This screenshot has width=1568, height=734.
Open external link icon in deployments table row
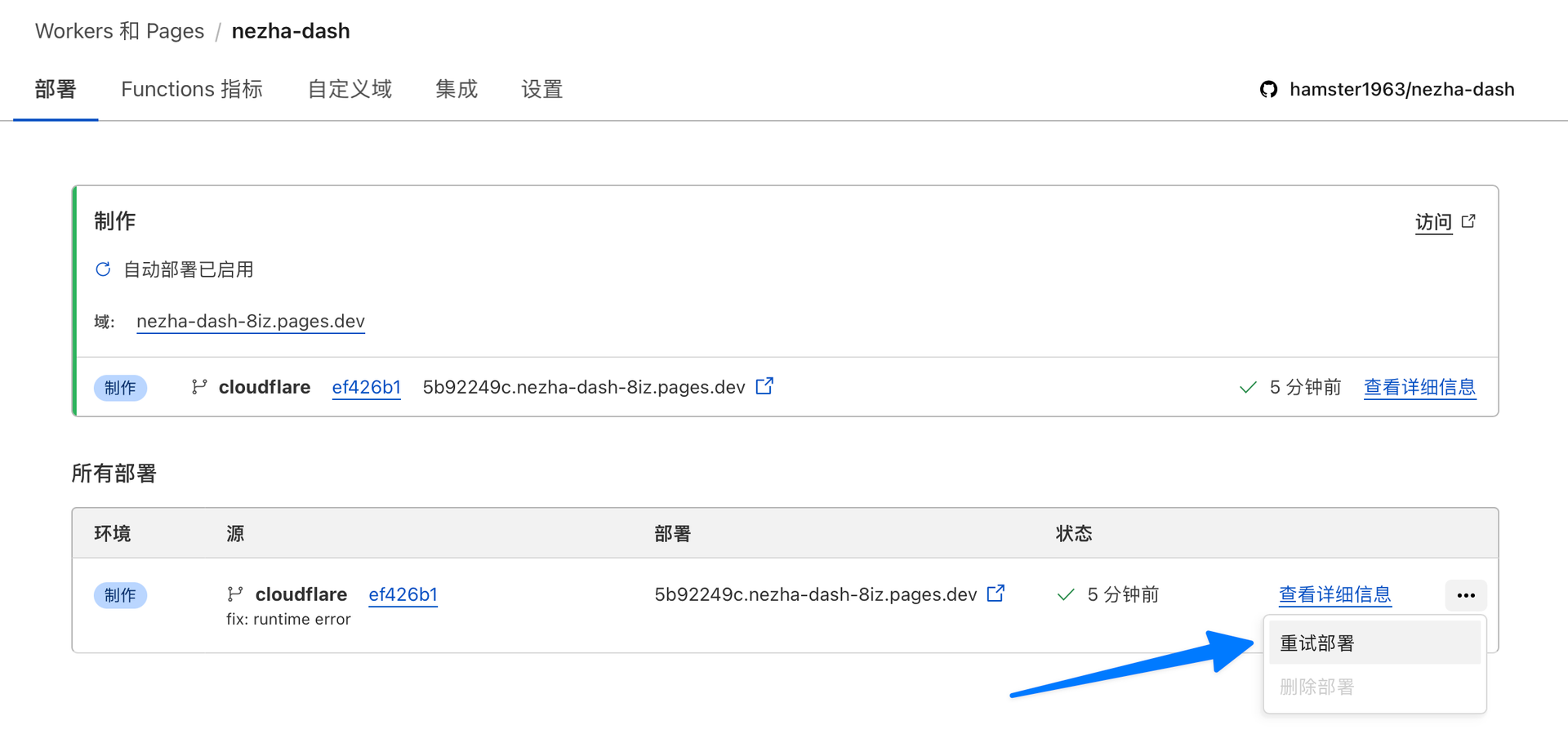pyautogui.click(x=996, y=594)
